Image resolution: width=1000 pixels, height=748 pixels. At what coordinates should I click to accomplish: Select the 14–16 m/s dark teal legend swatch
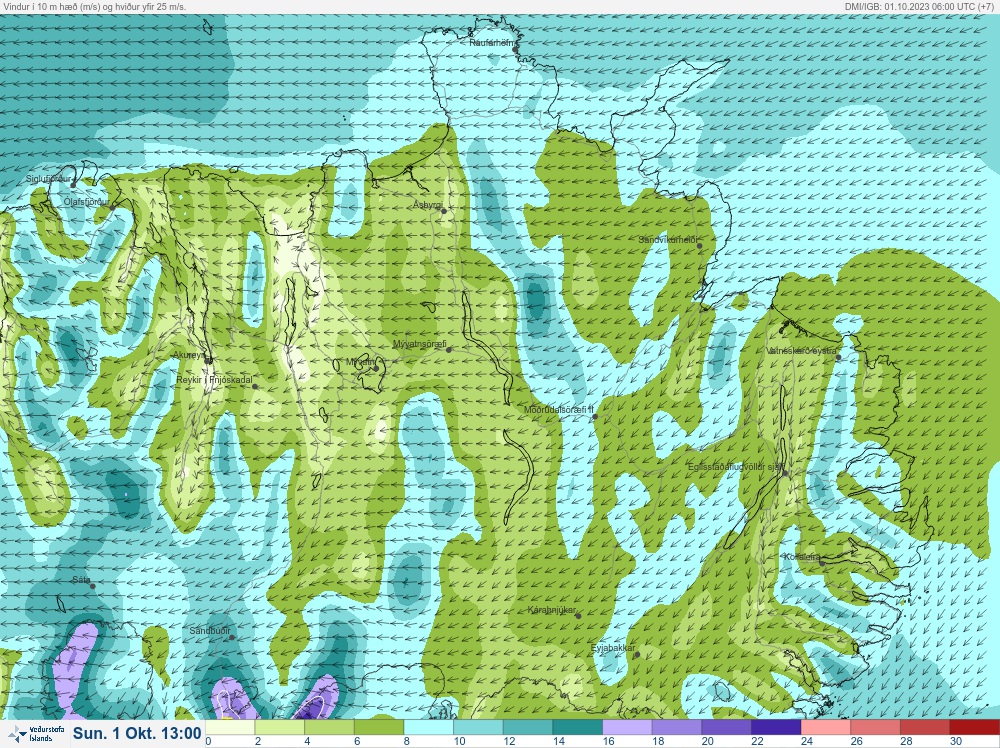click(578, 727)
